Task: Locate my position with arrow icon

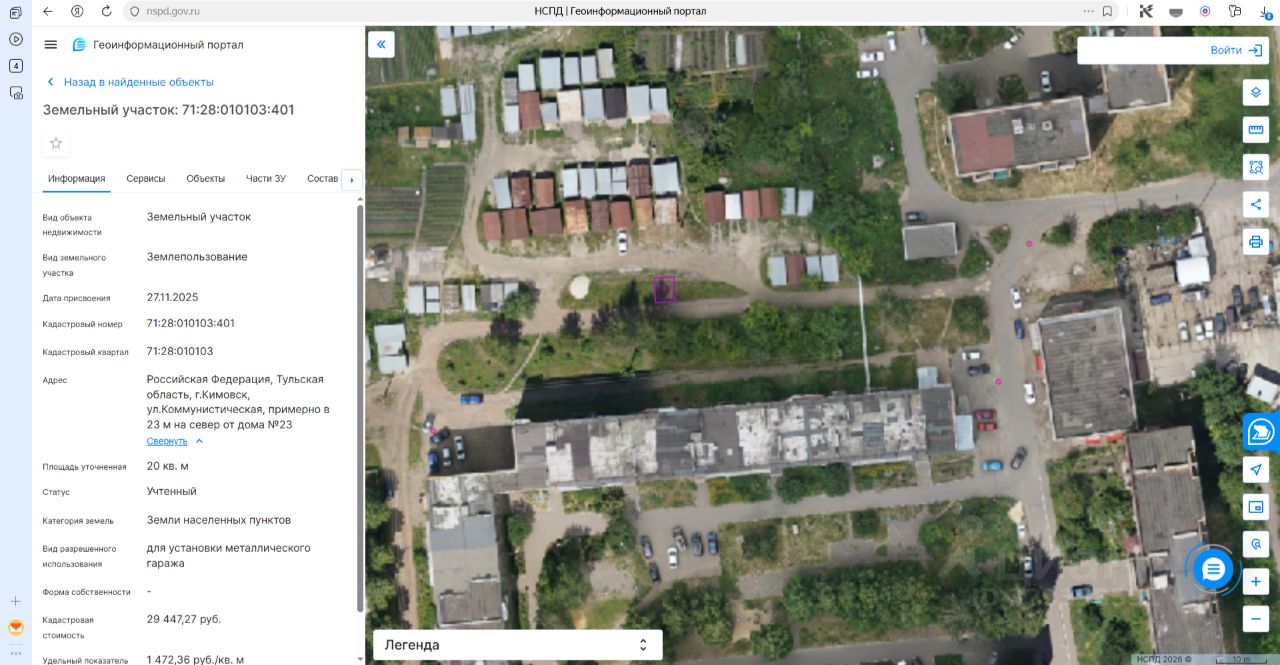Action: 1256,470
